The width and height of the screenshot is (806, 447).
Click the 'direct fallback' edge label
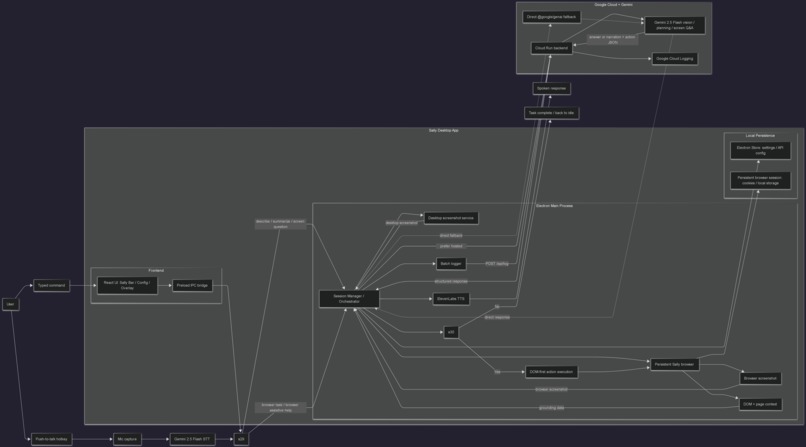click(x=451, y=236)
